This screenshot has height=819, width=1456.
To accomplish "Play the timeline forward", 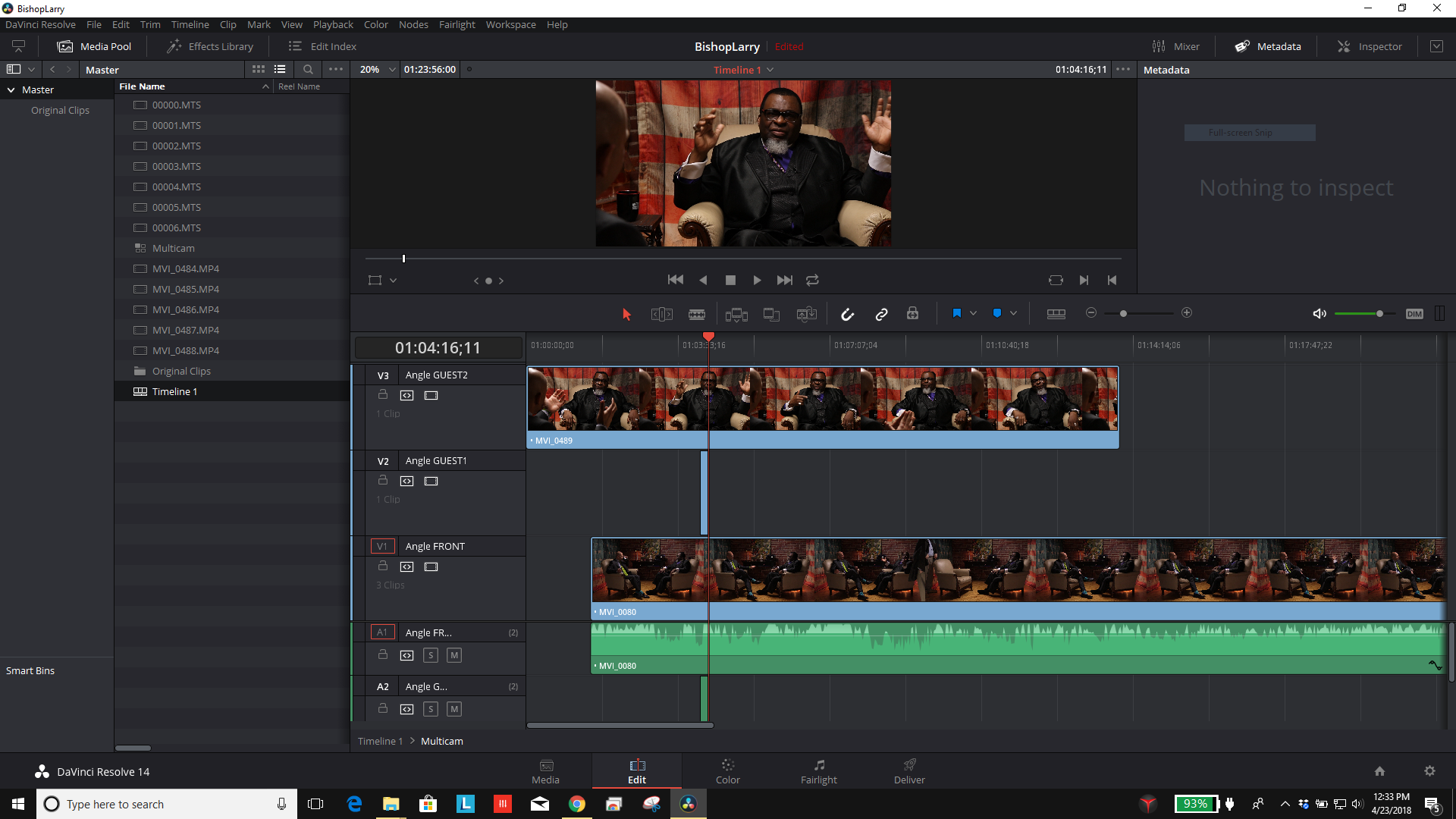I will [x=757, y=280].
